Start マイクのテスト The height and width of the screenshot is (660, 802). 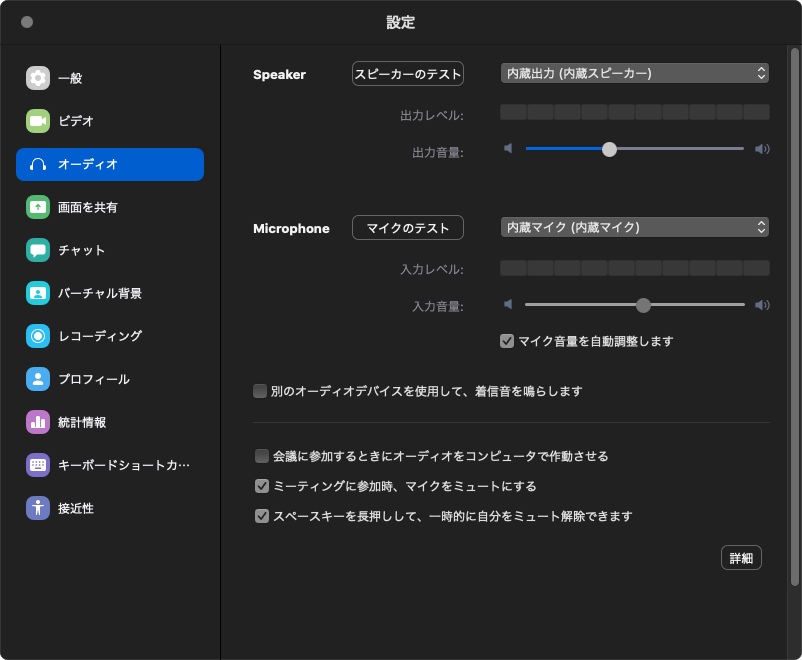[407, 227]
